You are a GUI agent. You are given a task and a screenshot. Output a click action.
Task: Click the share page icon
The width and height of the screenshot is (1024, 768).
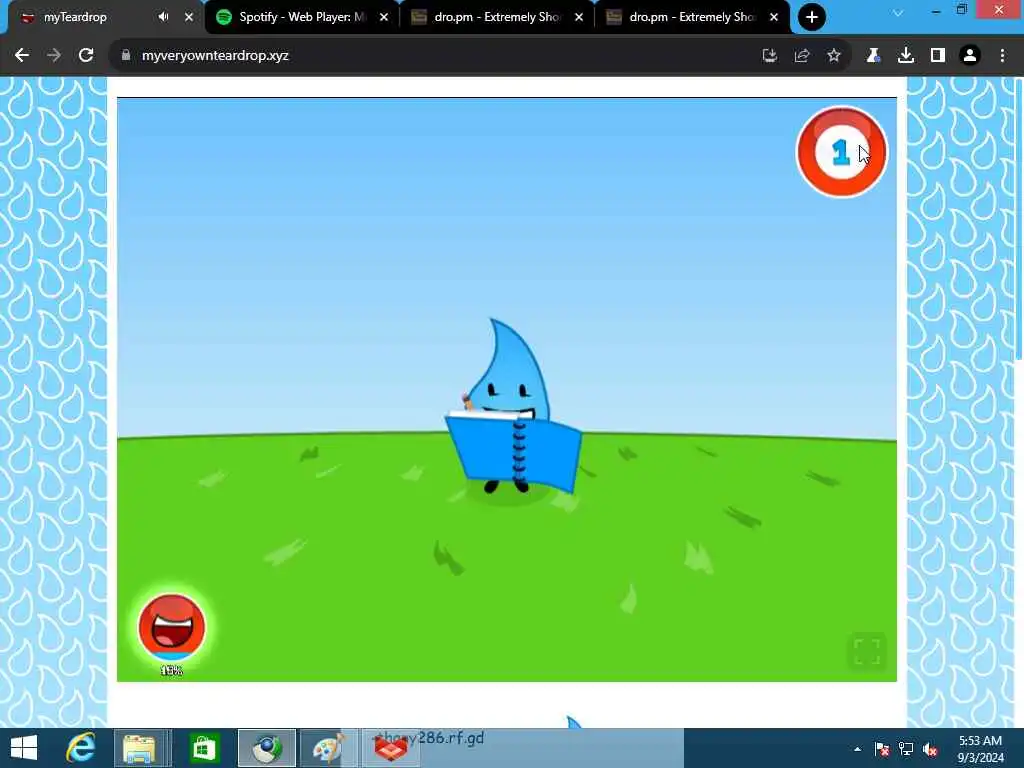pyautogui.click(x=802, y=56)
